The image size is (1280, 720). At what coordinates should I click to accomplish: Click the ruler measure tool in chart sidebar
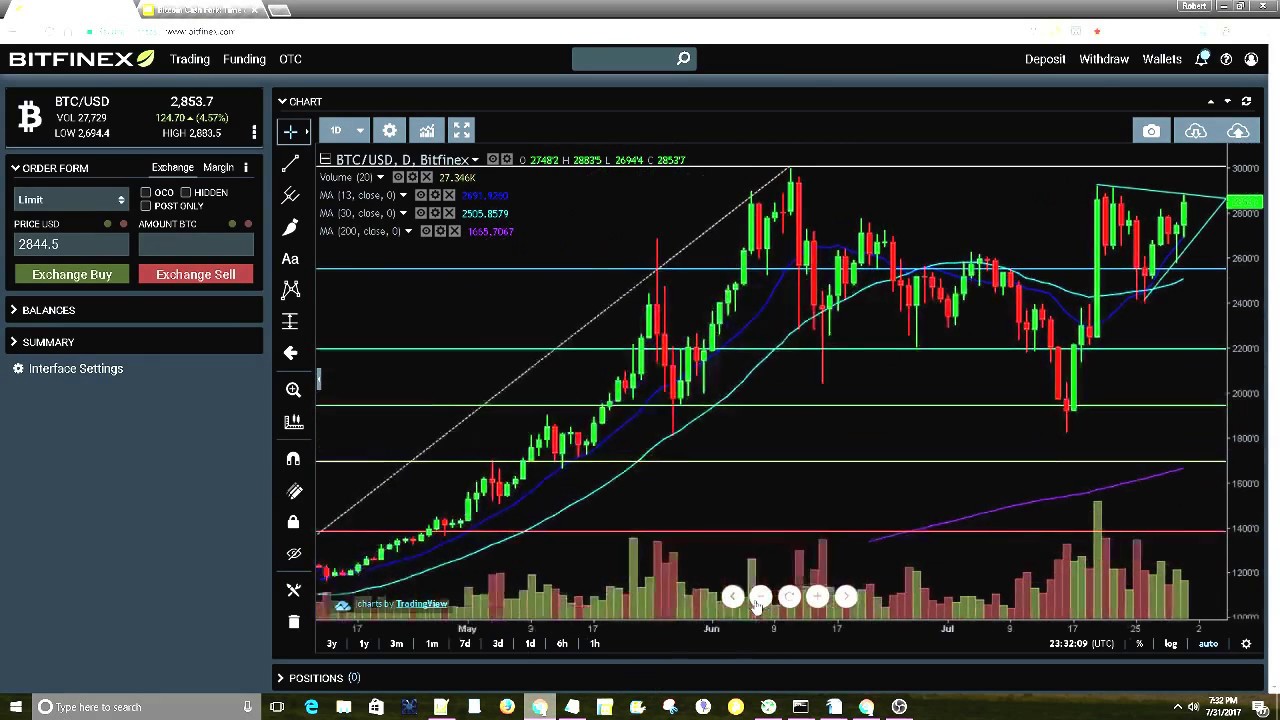pos(293,423)
